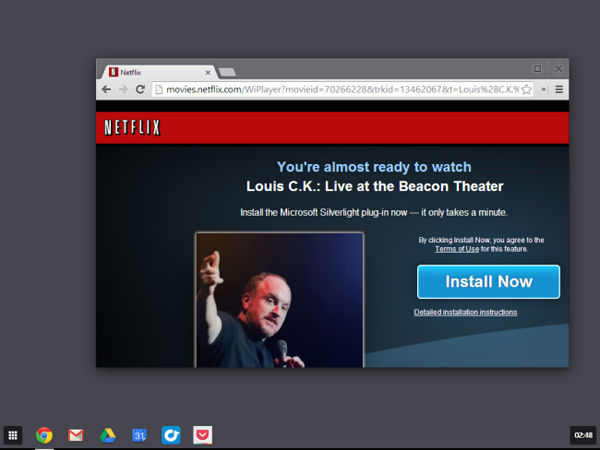Open Google Calendar shelf icon
This screenshot has height=450, width=600.
click(x=139, y=435)
